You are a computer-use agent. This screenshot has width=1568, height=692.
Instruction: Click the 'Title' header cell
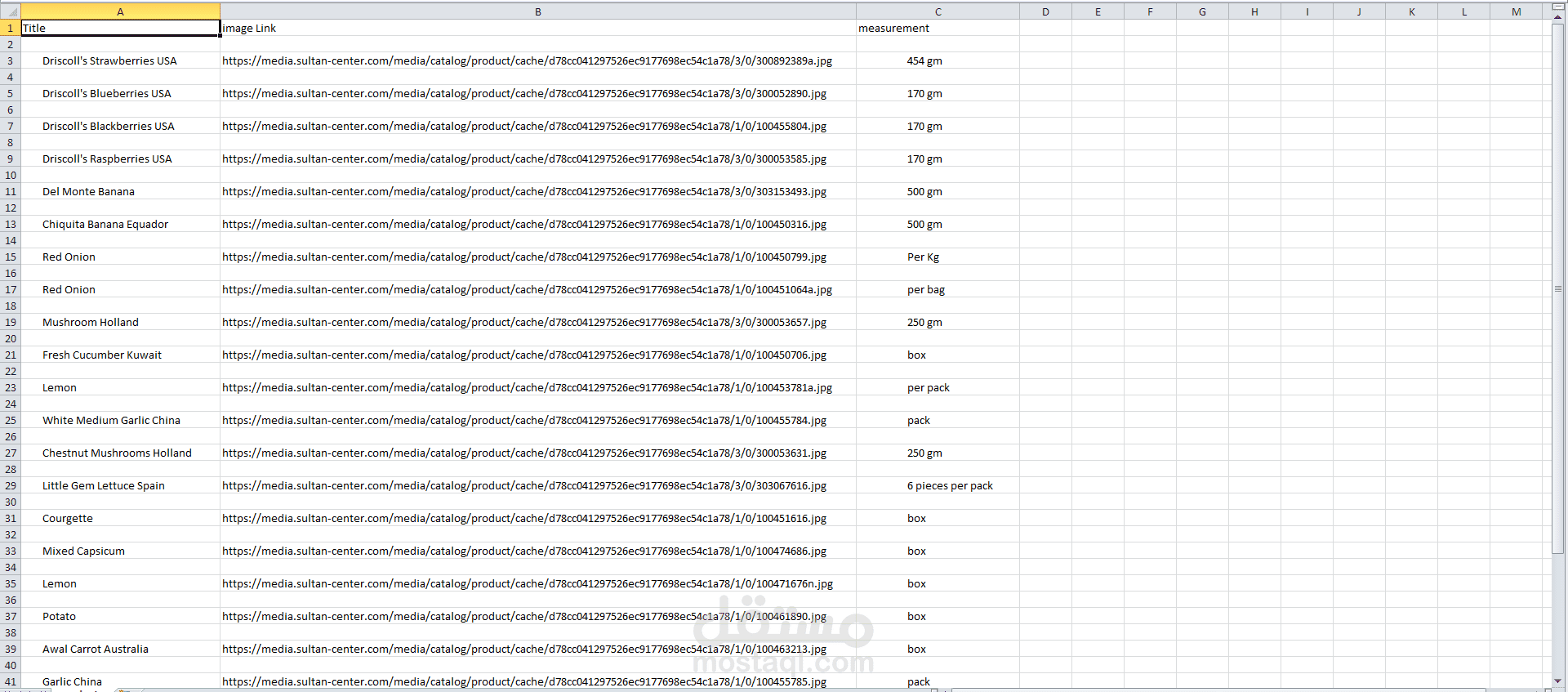tap(120, 28)
